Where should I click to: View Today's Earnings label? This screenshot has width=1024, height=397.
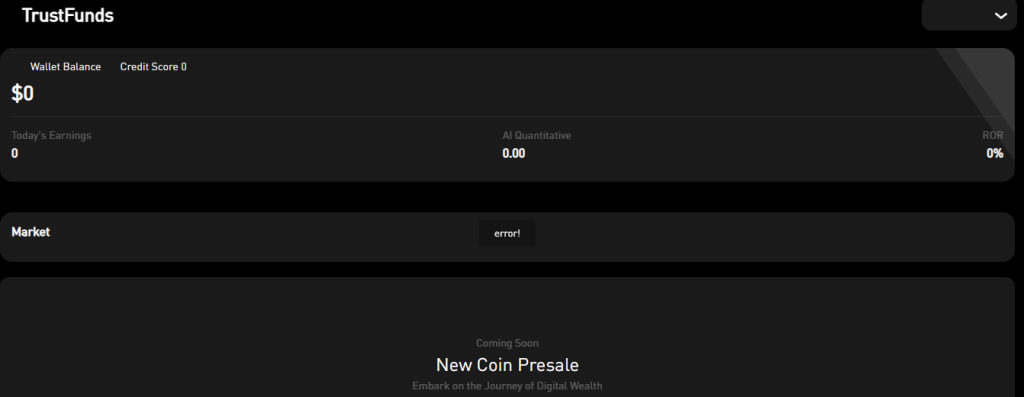point(52,136)
